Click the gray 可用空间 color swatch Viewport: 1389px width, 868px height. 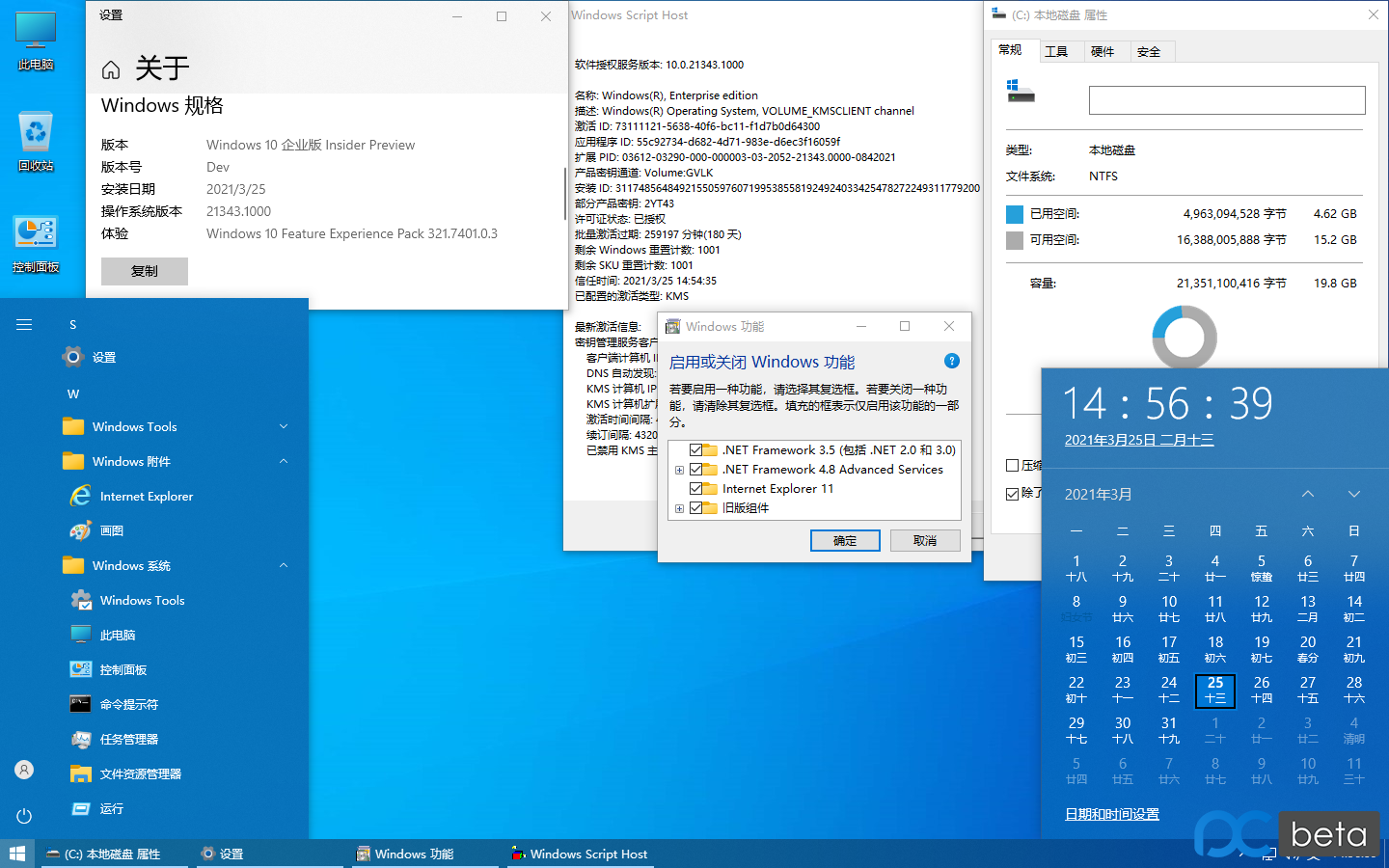coord(1015,240)
